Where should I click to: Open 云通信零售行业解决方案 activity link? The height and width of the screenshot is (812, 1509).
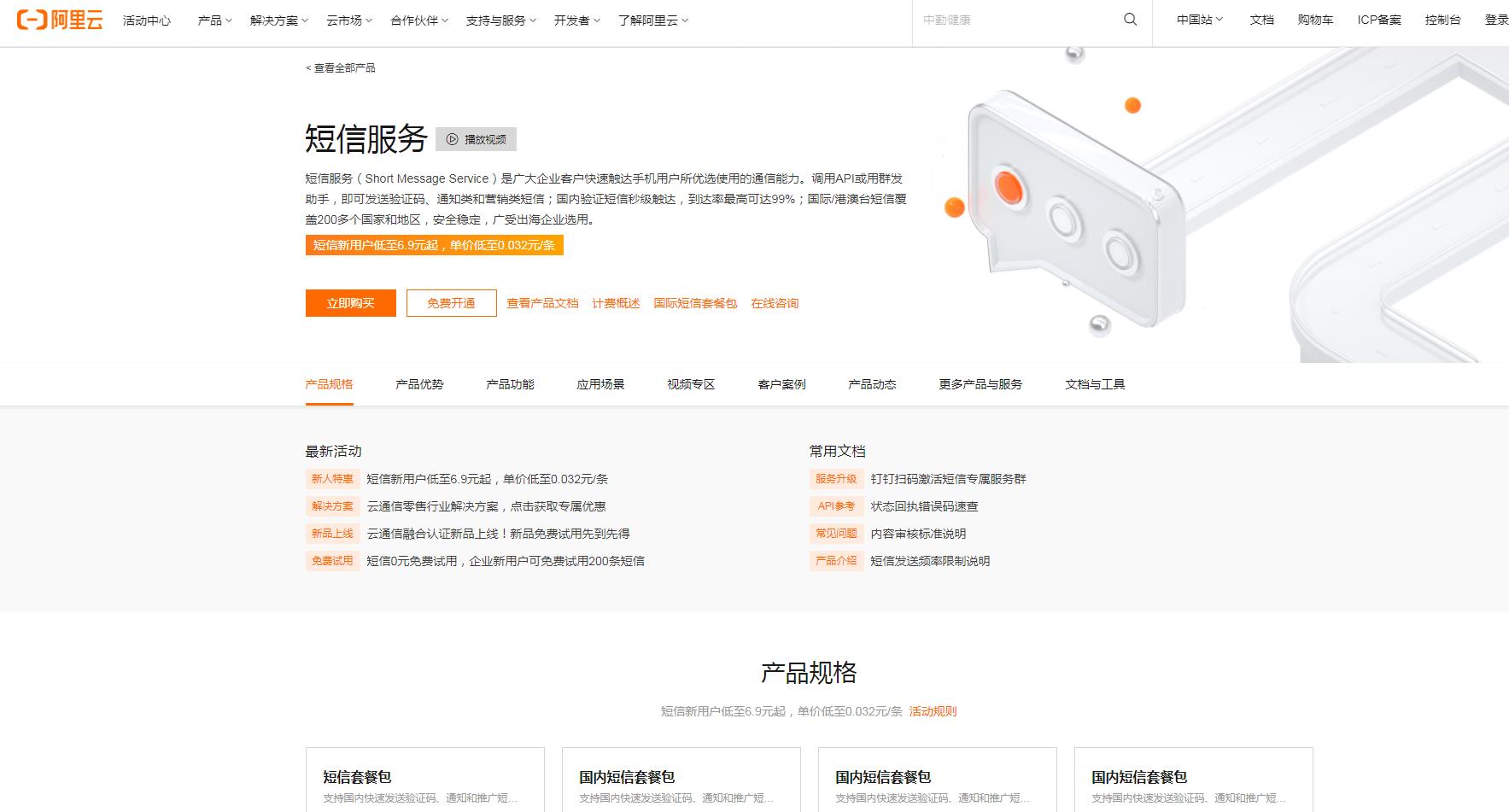coord(486,506)
